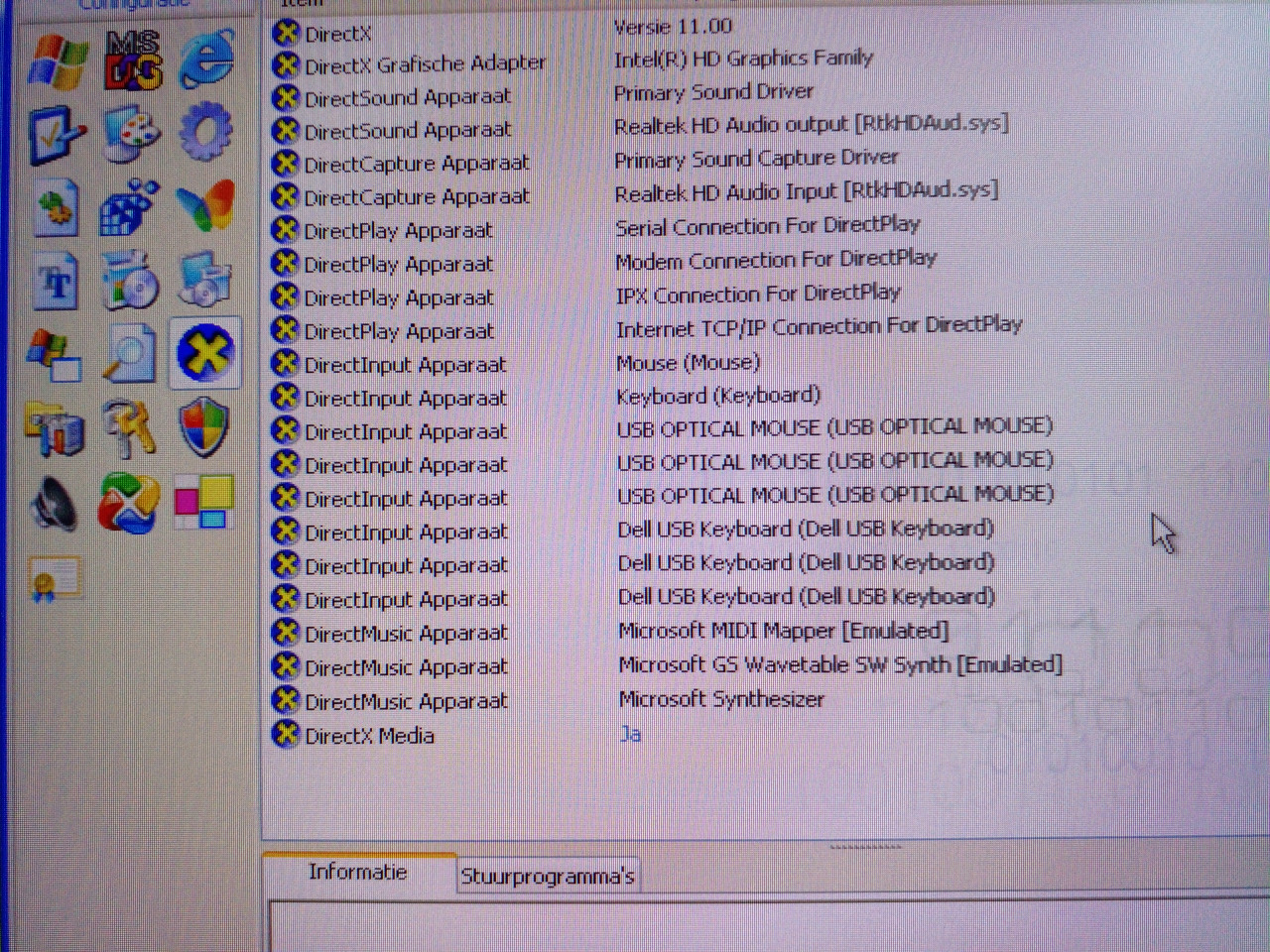Screen dimensions: 1270x952
Task: Select the MS-DOS icon
Action: pos(133,59)
